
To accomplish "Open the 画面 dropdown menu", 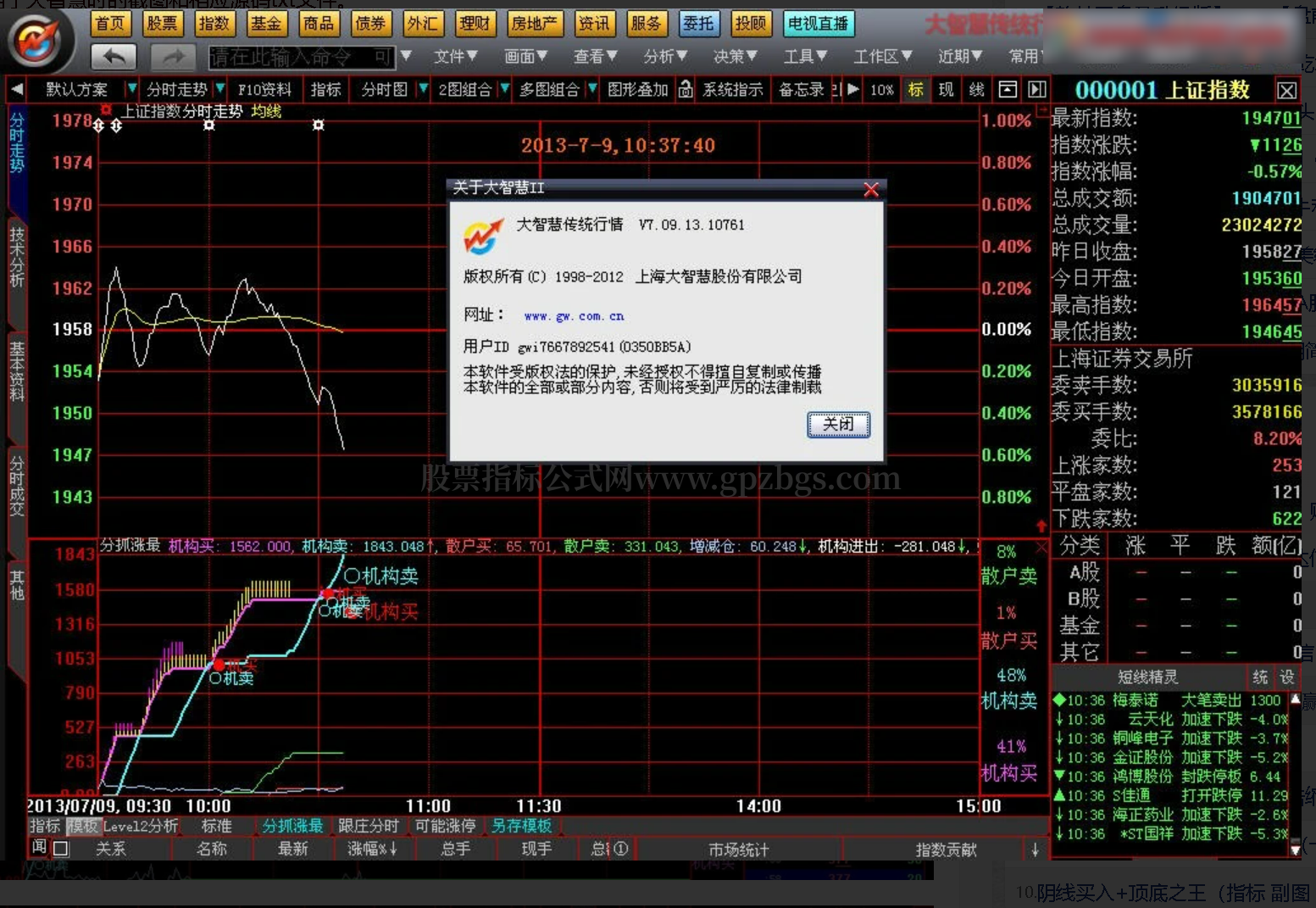I will (526, 56).
